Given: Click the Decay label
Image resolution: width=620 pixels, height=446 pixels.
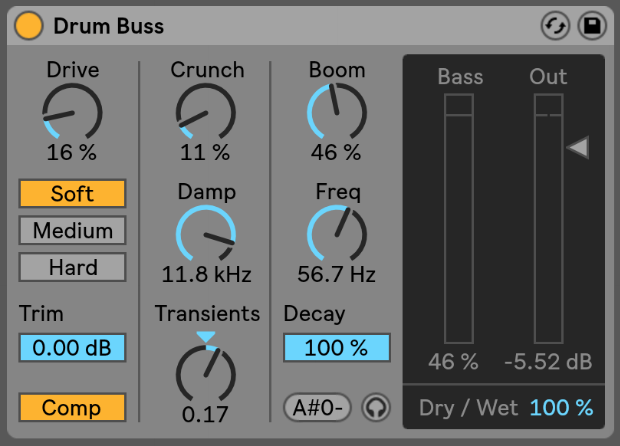Looking at the screenshot, I should coord(314,315).
